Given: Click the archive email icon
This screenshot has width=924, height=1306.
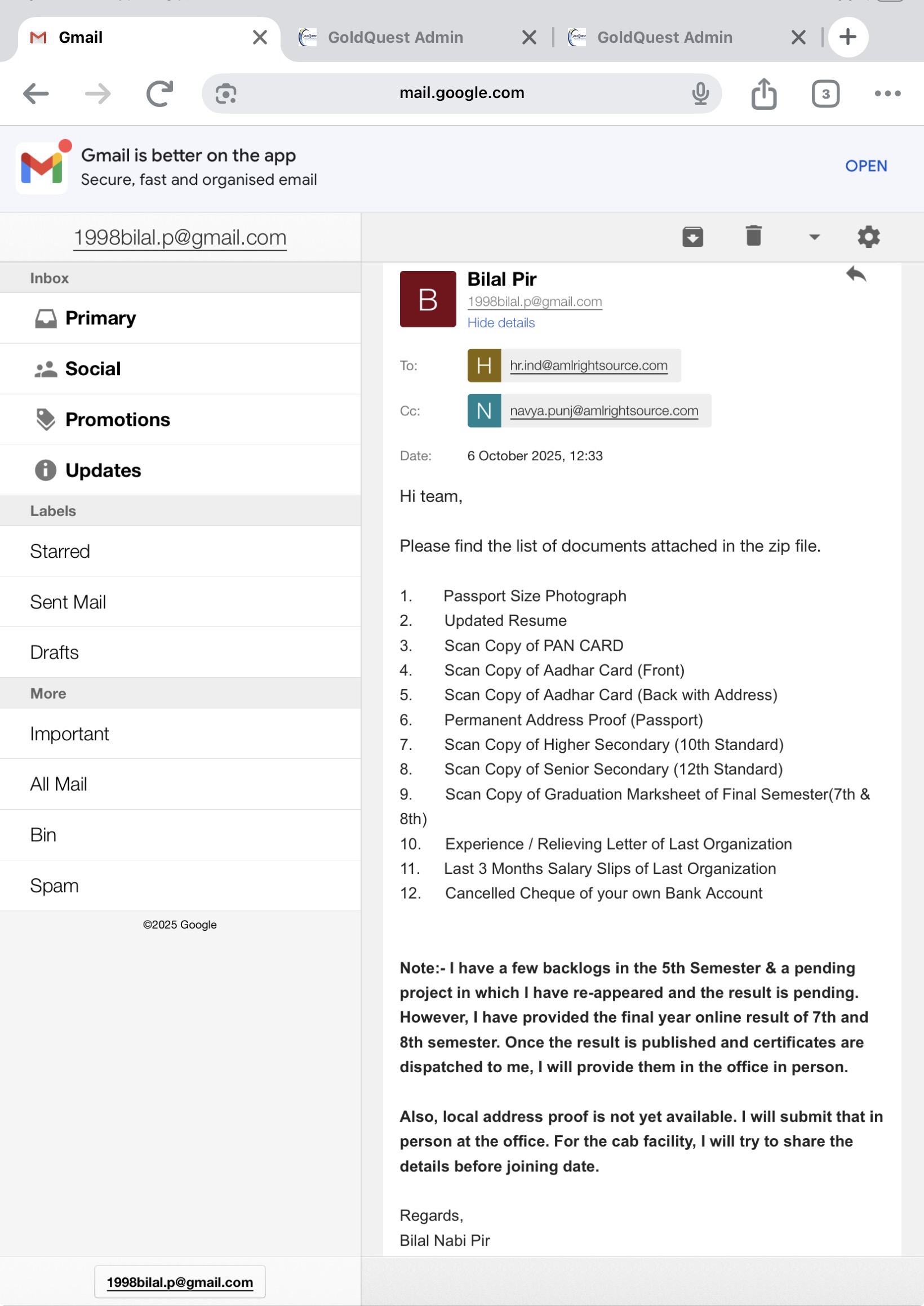Looking at the screenshot, I should pos(692,237).
